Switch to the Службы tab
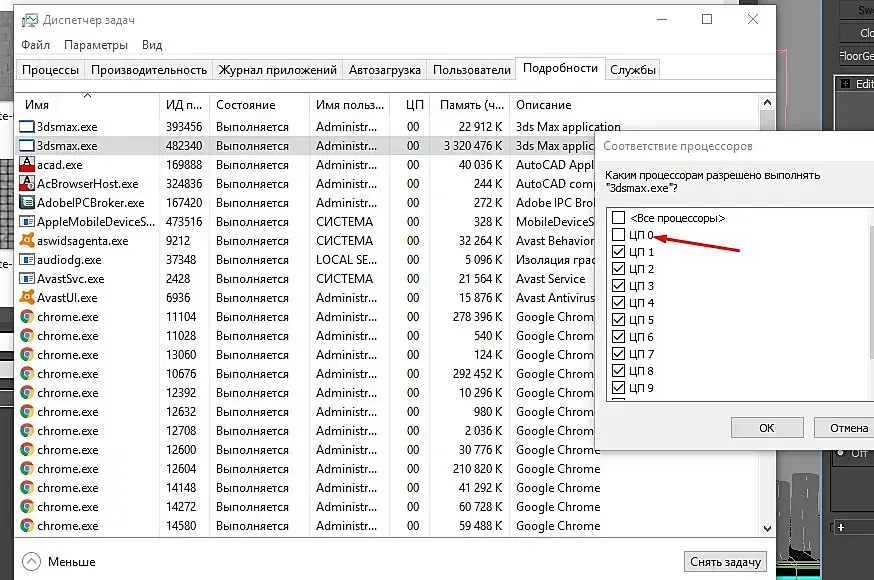Image resolution: width=874 pixels, height=580 pixels. (633, 70)
